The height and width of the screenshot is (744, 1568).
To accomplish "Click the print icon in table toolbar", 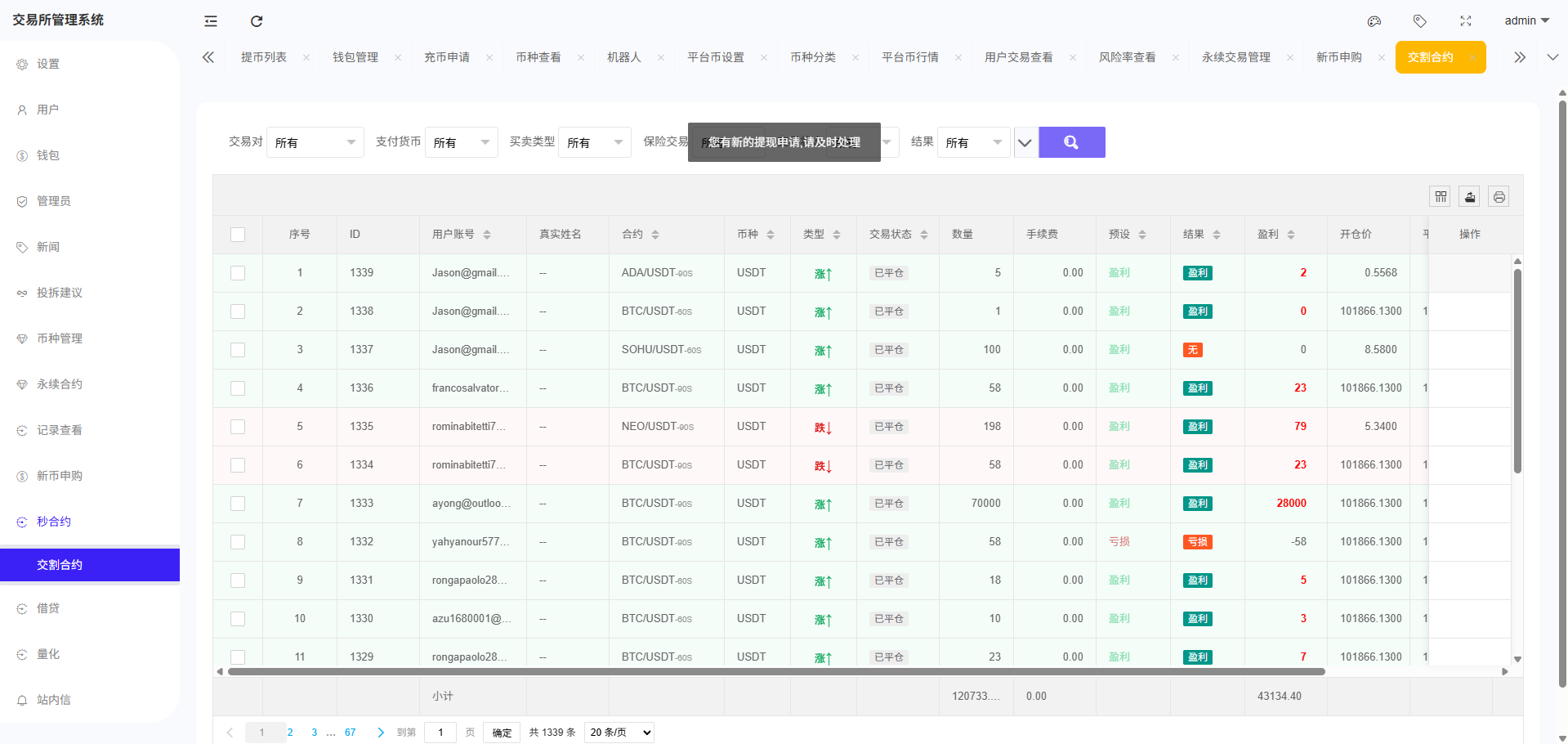I will pyautogui.click(x=1499, y=196).
